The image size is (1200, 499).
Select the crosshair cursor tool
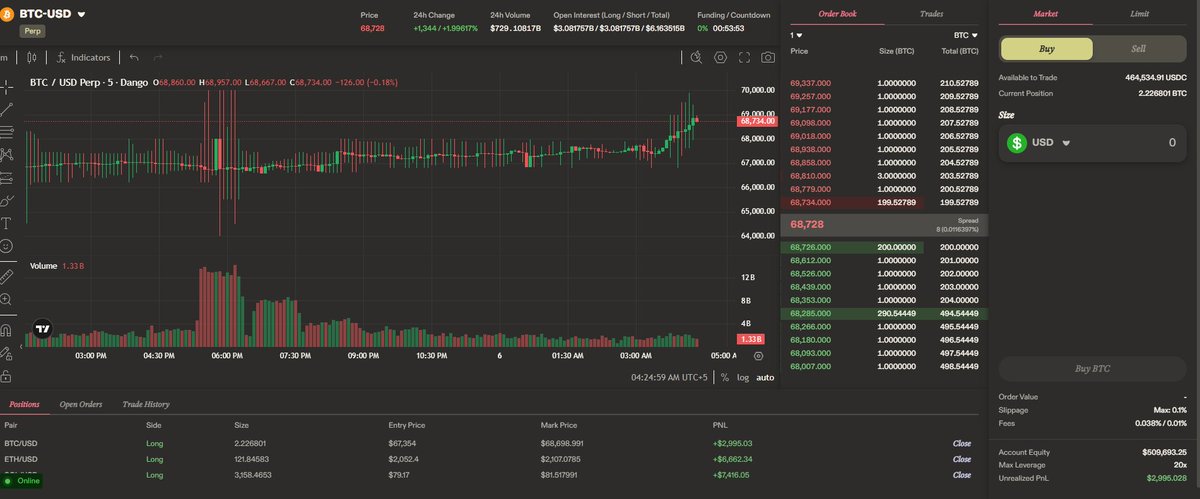pos(7,86)
